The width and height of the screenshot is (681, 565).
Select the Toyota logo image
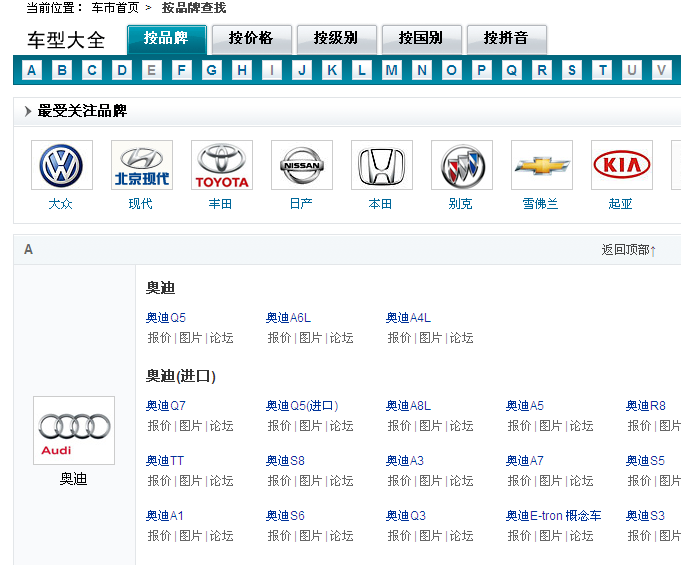[x=221, y=165]
